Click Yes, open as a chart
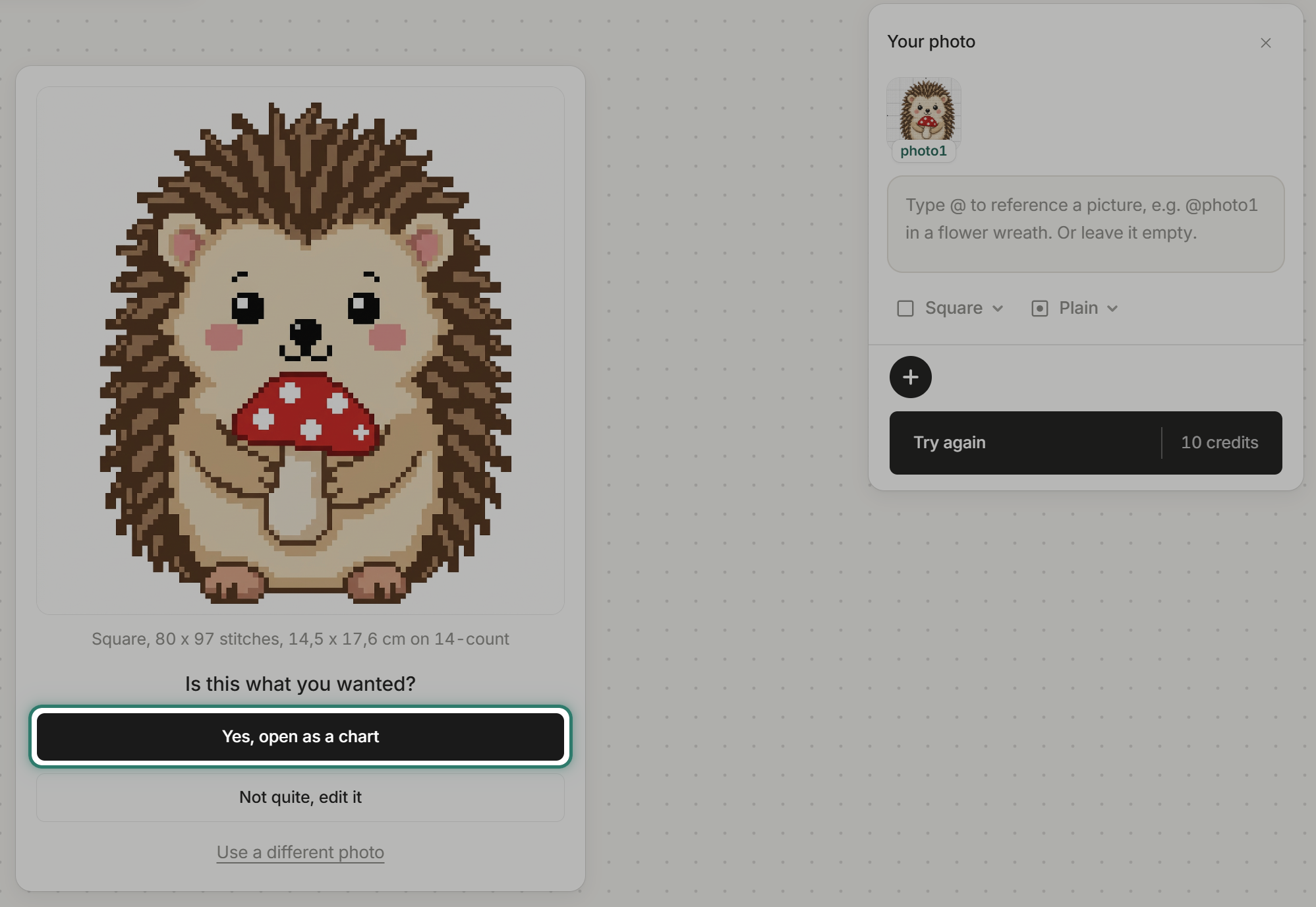The height and width of the screenshot is (907, 1316). click(300, 736)
